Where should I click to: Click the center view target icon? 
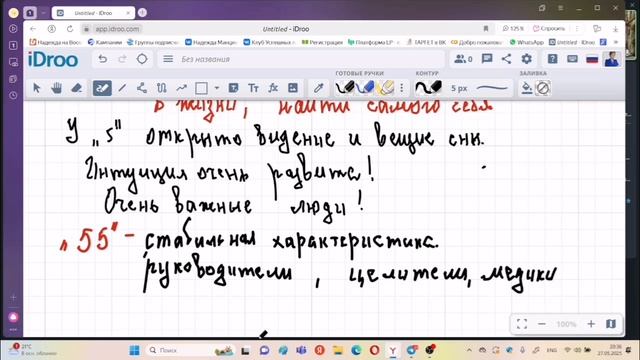142,59
